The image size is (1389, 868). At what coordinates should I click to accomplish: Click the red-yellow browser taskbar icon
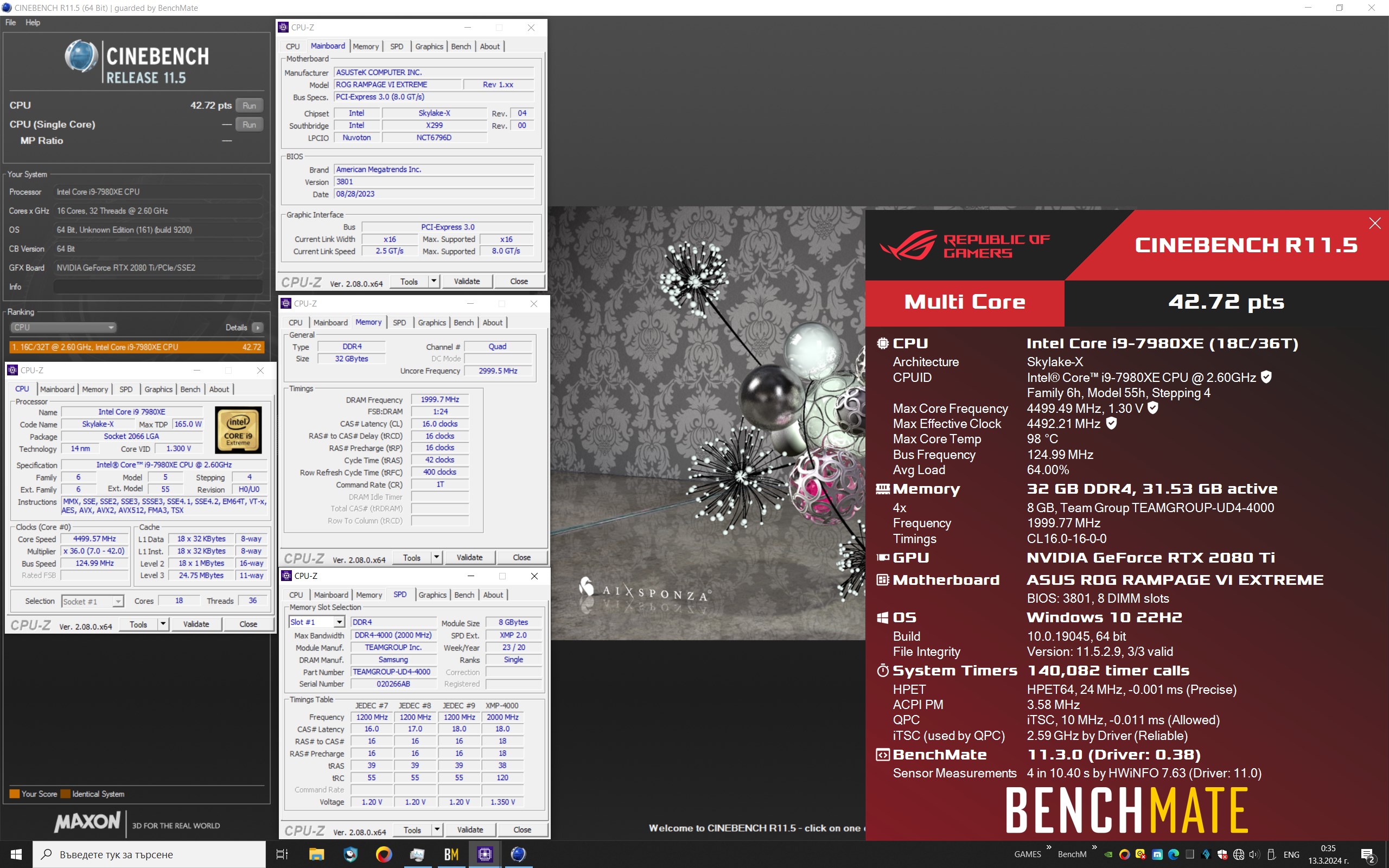(x=384, y=854)
